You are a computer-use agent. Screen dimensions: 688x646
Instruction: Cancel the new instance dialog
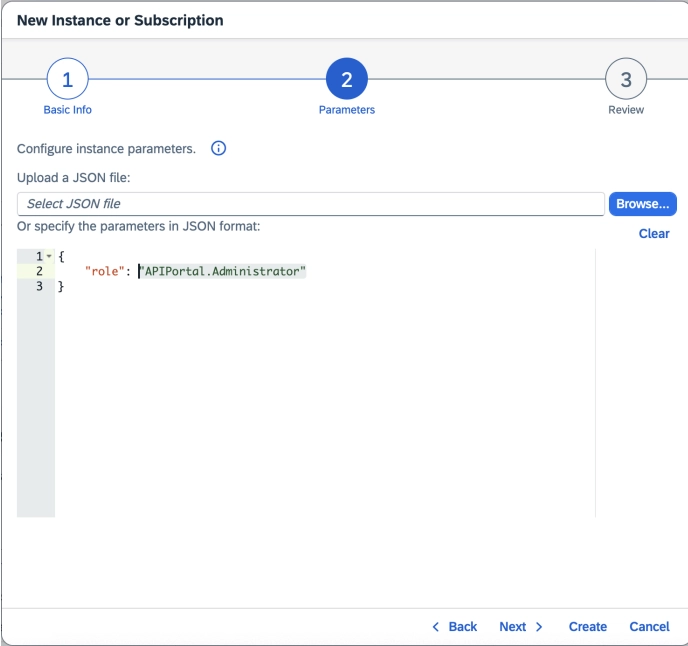(649, 627)
